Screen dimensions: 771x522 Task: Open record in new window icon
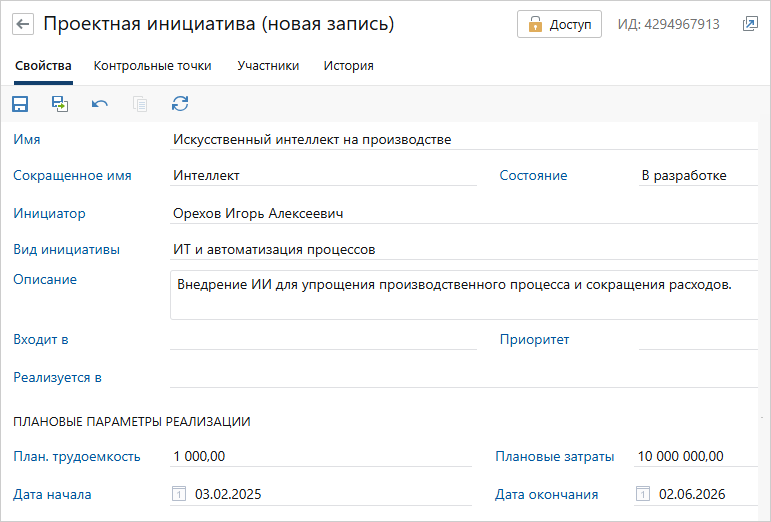click(750, 24)
